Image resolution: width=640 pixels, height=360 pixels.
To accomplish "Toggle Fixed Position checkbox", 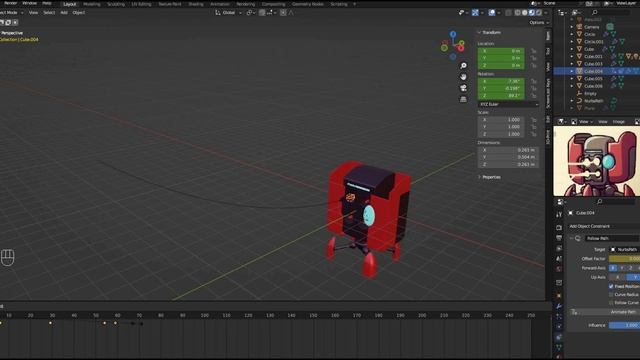I will 611,287.
